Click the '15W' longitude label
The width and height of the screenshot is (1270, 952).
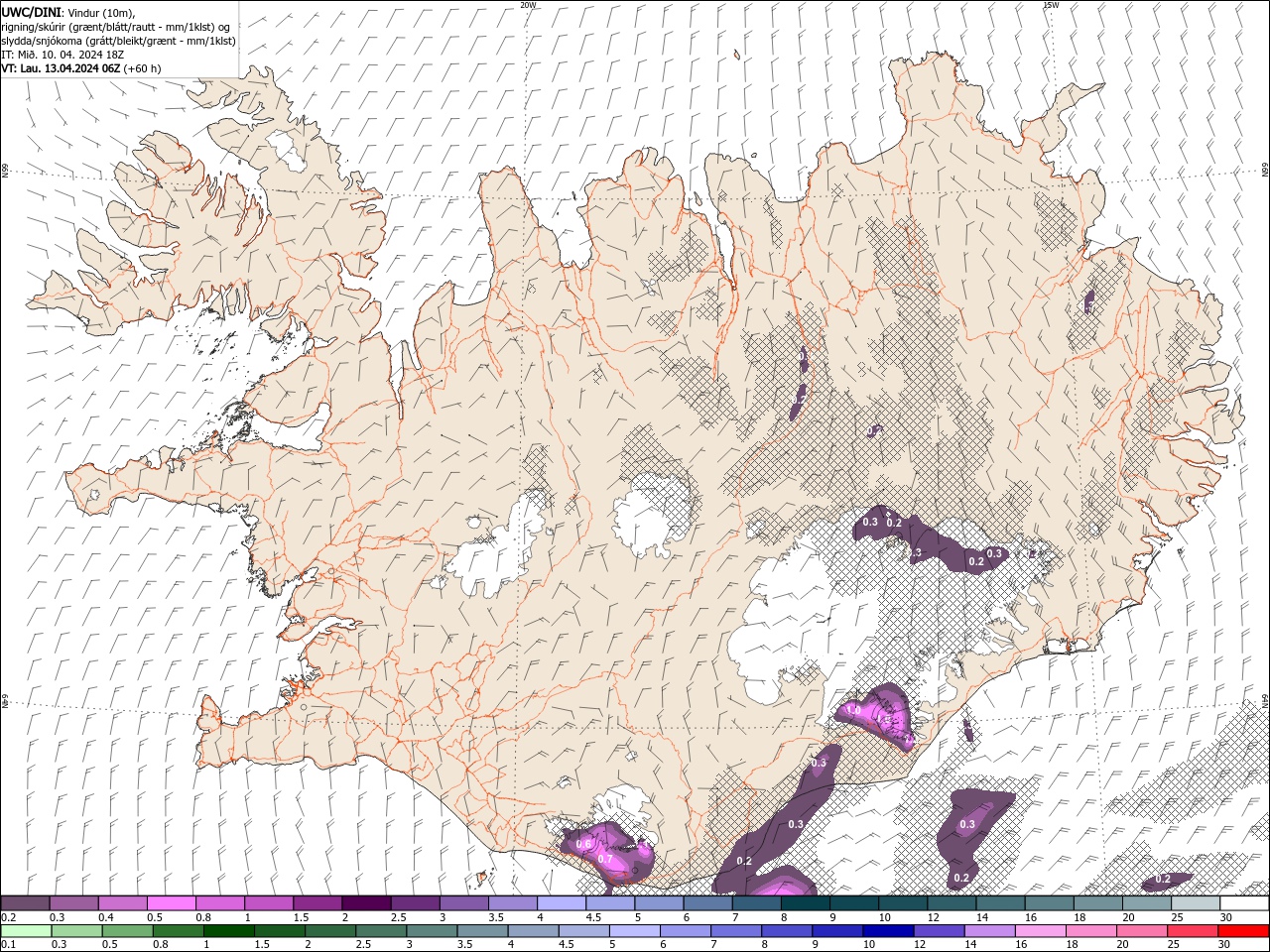[1051, 5]
